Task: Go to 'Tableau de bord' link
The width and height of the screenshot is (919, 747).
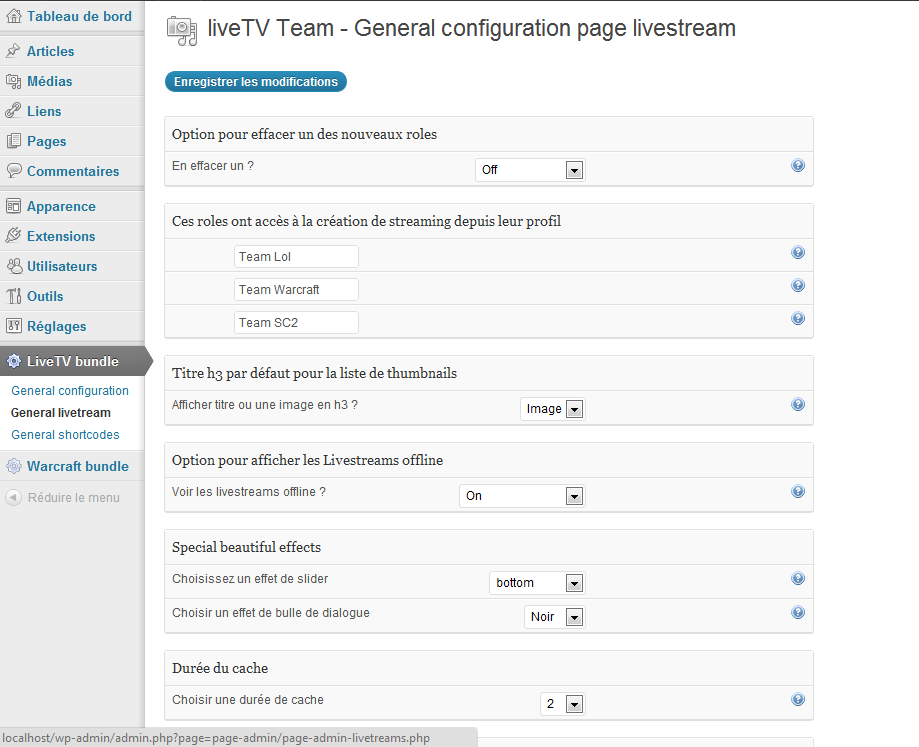Action: tap(79, 16)
